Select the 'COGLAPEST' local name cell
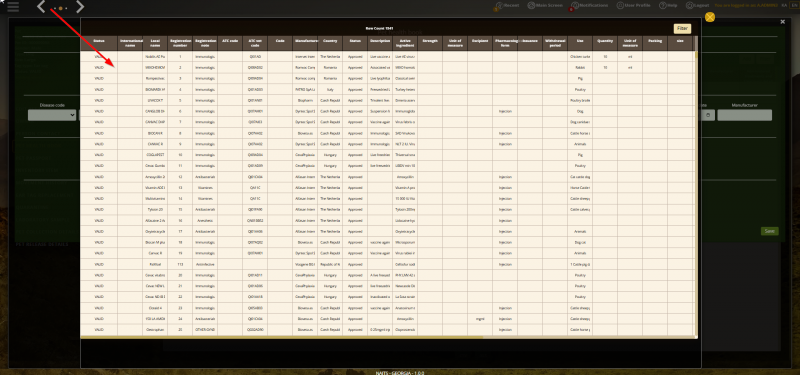This screenshot has width=800, height=375. (155, 155)
